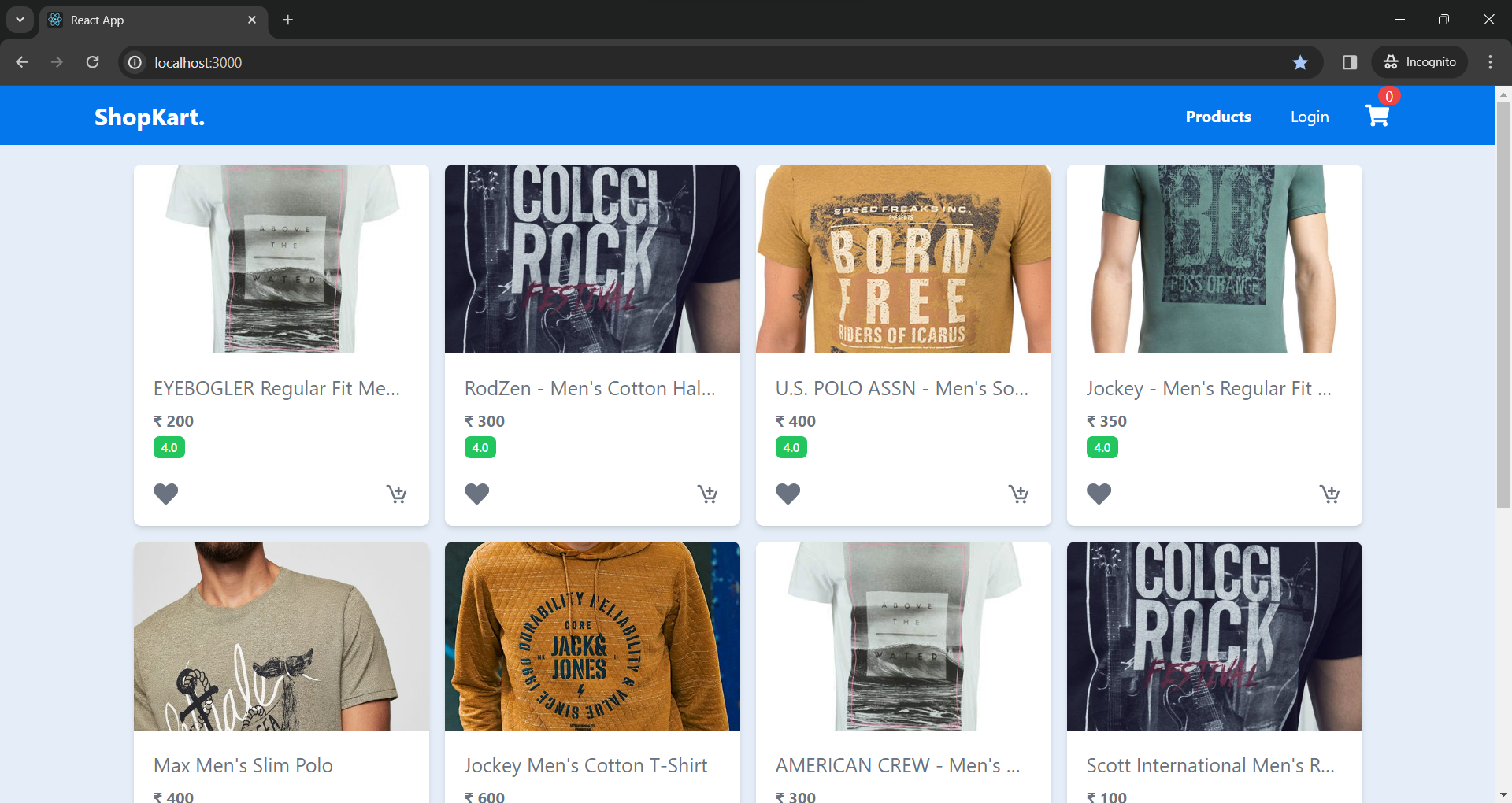The height and width of the screenshot is (803, 1512).
Task: Close the React App tab
Action: pos(252,20)
